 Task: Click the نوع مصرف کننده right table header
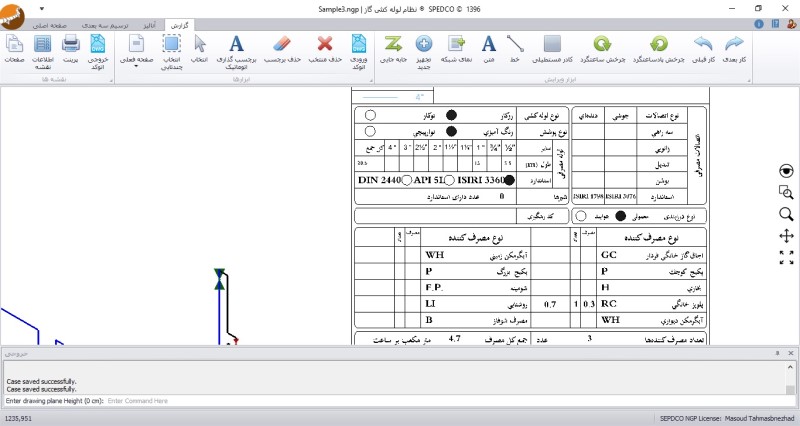[652, 238]
